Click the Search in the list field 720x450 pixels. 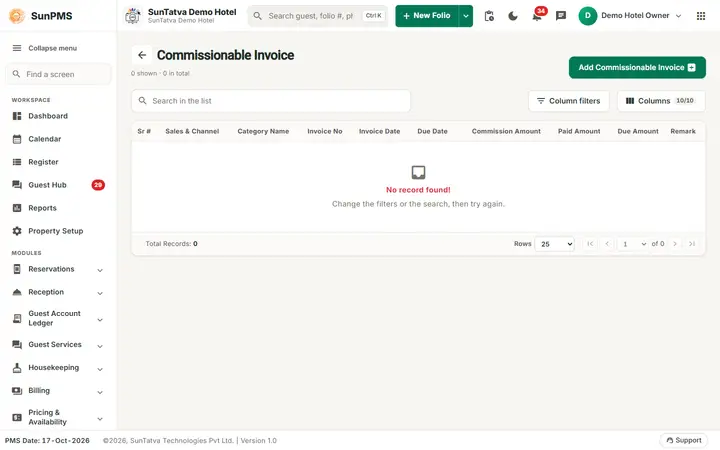point(271,101)
